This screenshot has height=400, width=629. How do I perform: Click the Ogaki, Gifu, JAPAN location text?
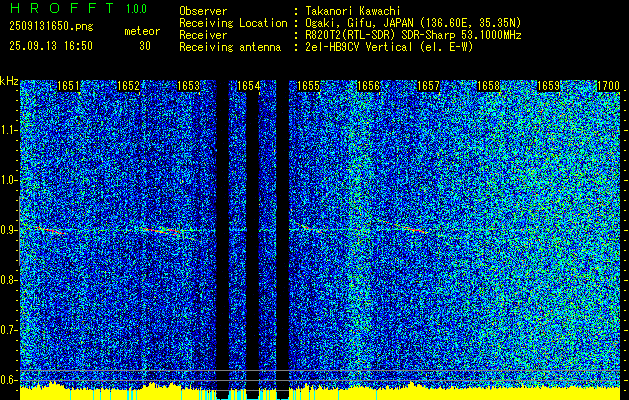tap(413, 23)
